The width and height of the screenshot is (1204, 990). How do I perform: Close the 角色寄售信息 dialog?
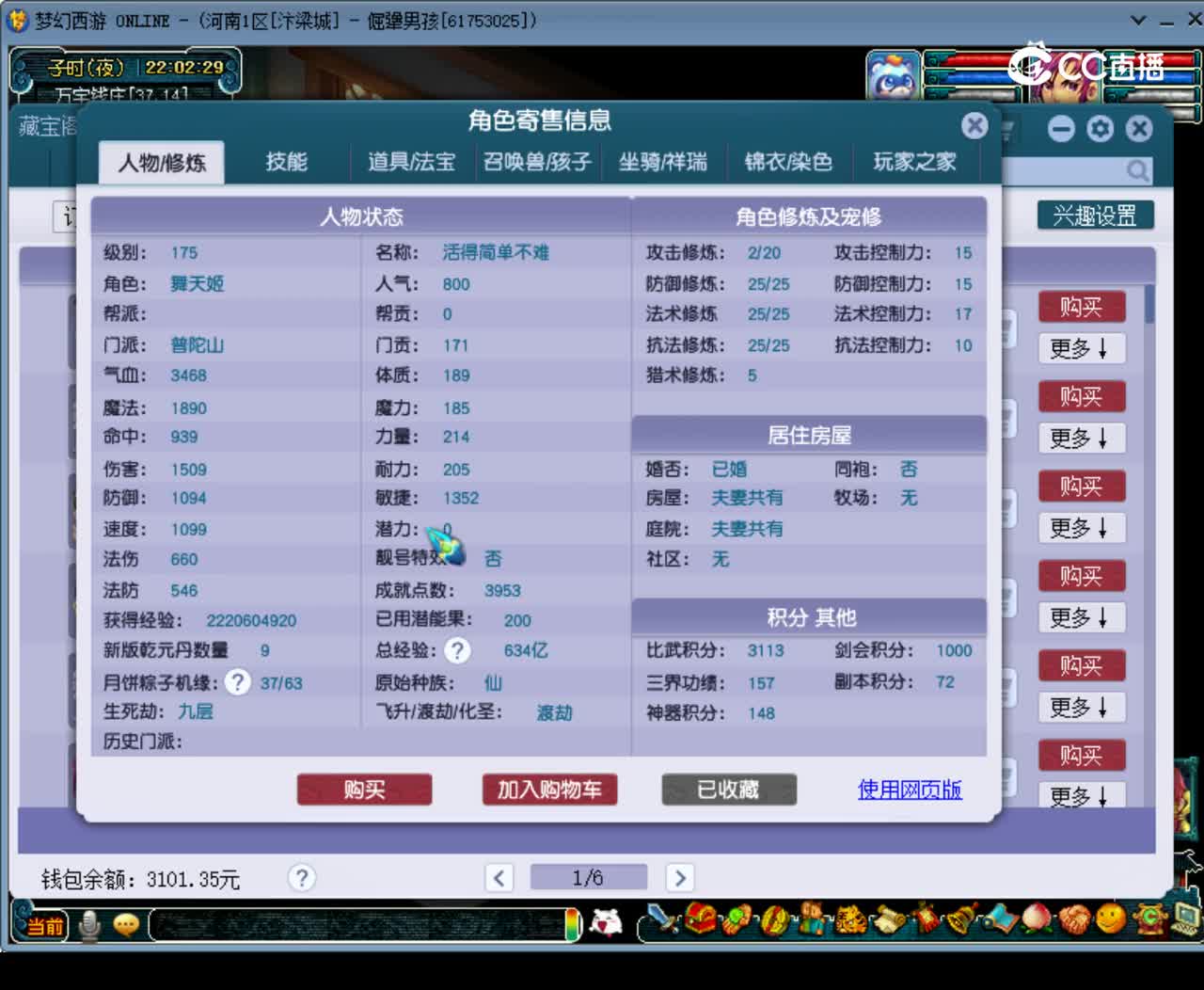tap(974, 125)
